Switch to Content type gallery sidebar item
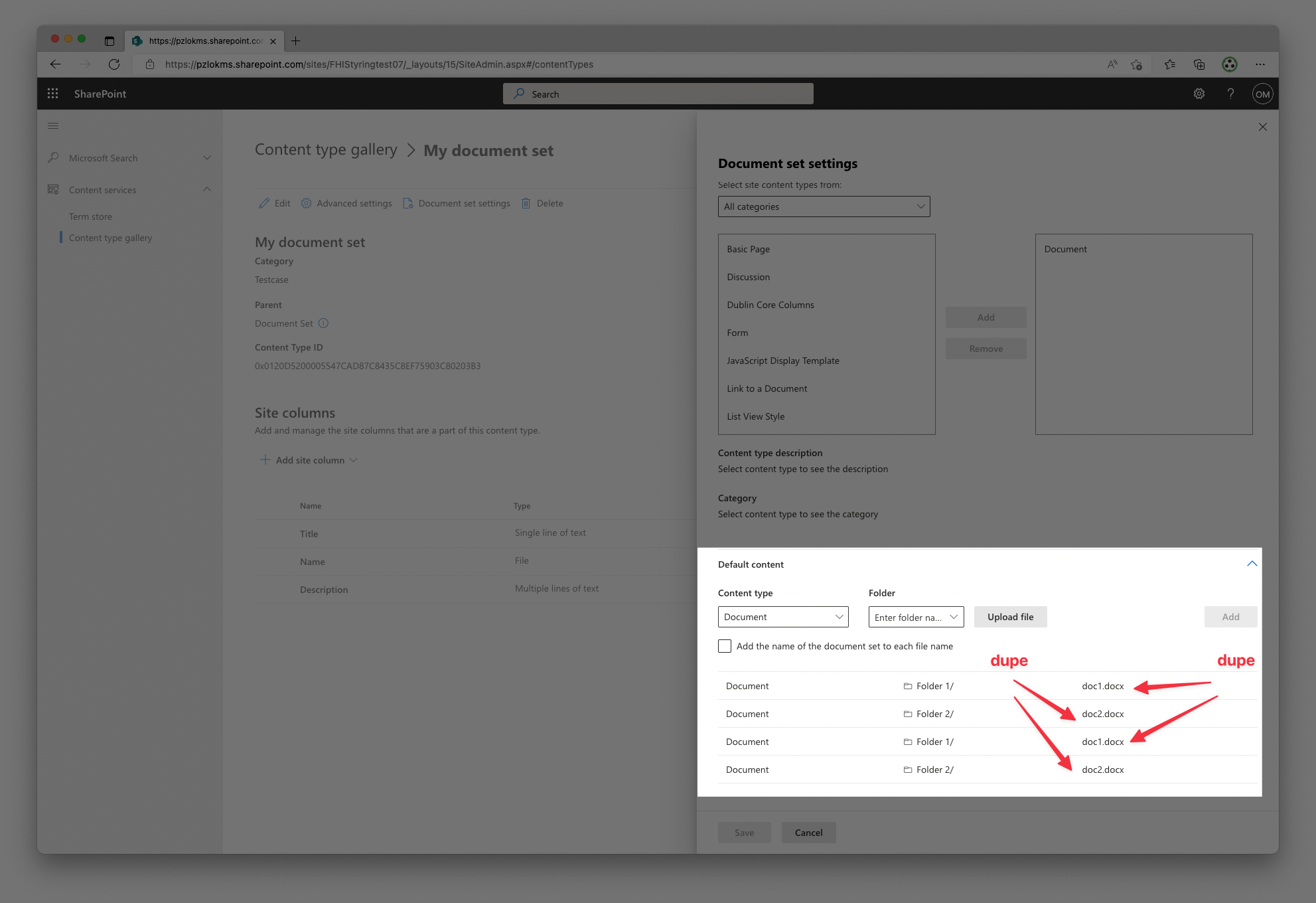1316x903 pixels. (x=110, y=237)
